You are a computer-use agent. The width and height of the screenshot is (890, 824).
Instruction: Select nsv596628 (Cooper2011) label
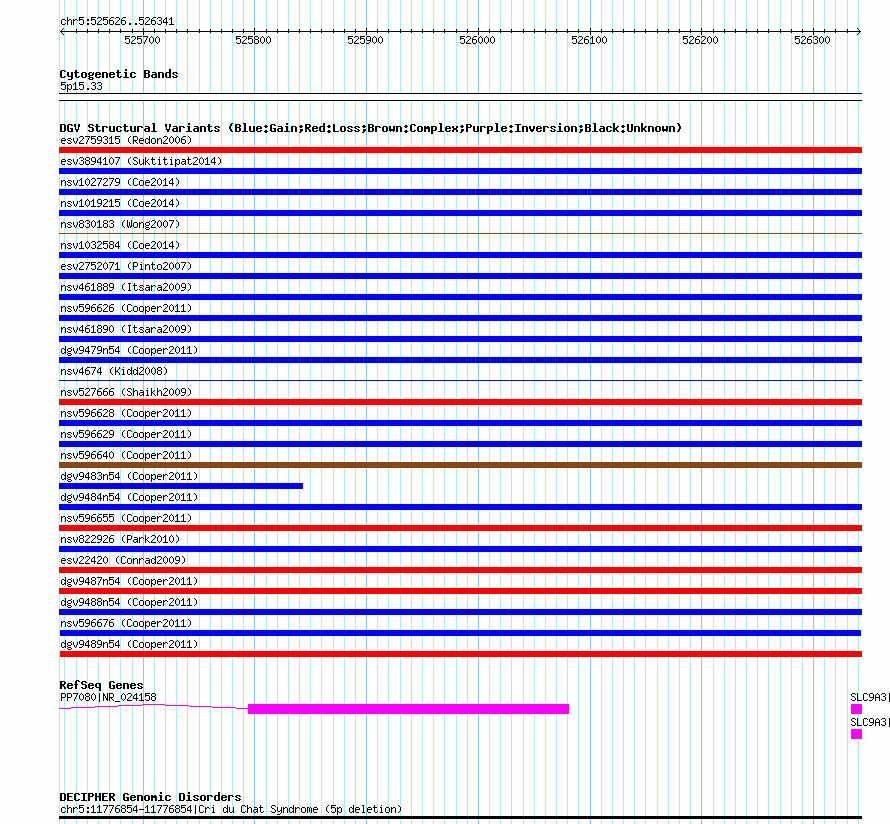[126, 413]
